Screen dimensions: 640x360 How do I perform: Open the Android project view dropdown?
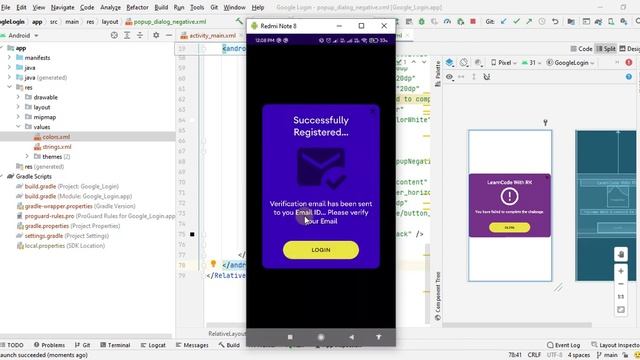click(24, 36)
